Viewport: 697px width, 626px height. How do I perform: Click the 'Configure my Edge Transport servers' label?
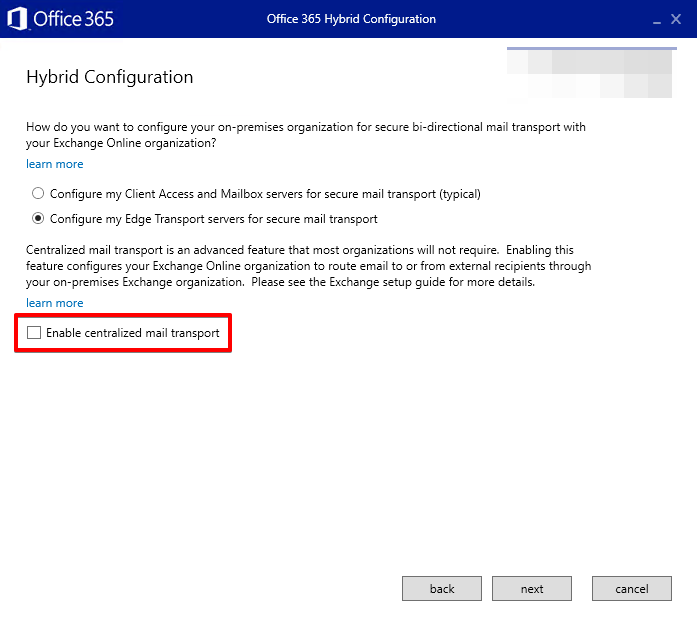pyautogui.click(x=214, y=219)
